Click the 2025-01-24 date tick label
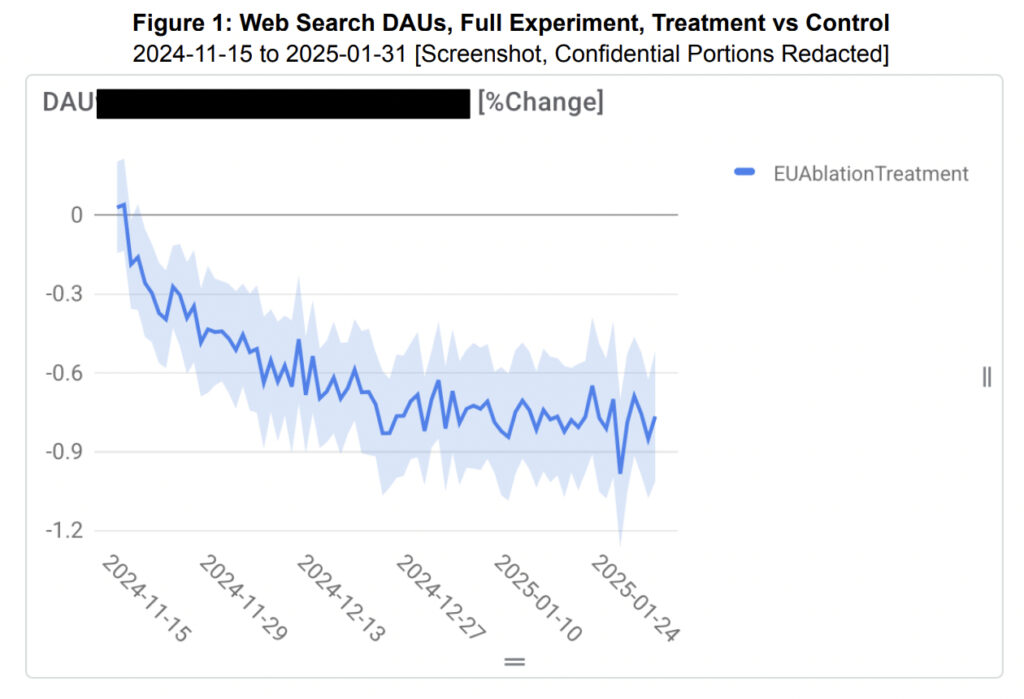1024x699 pixels. point(635,599)
